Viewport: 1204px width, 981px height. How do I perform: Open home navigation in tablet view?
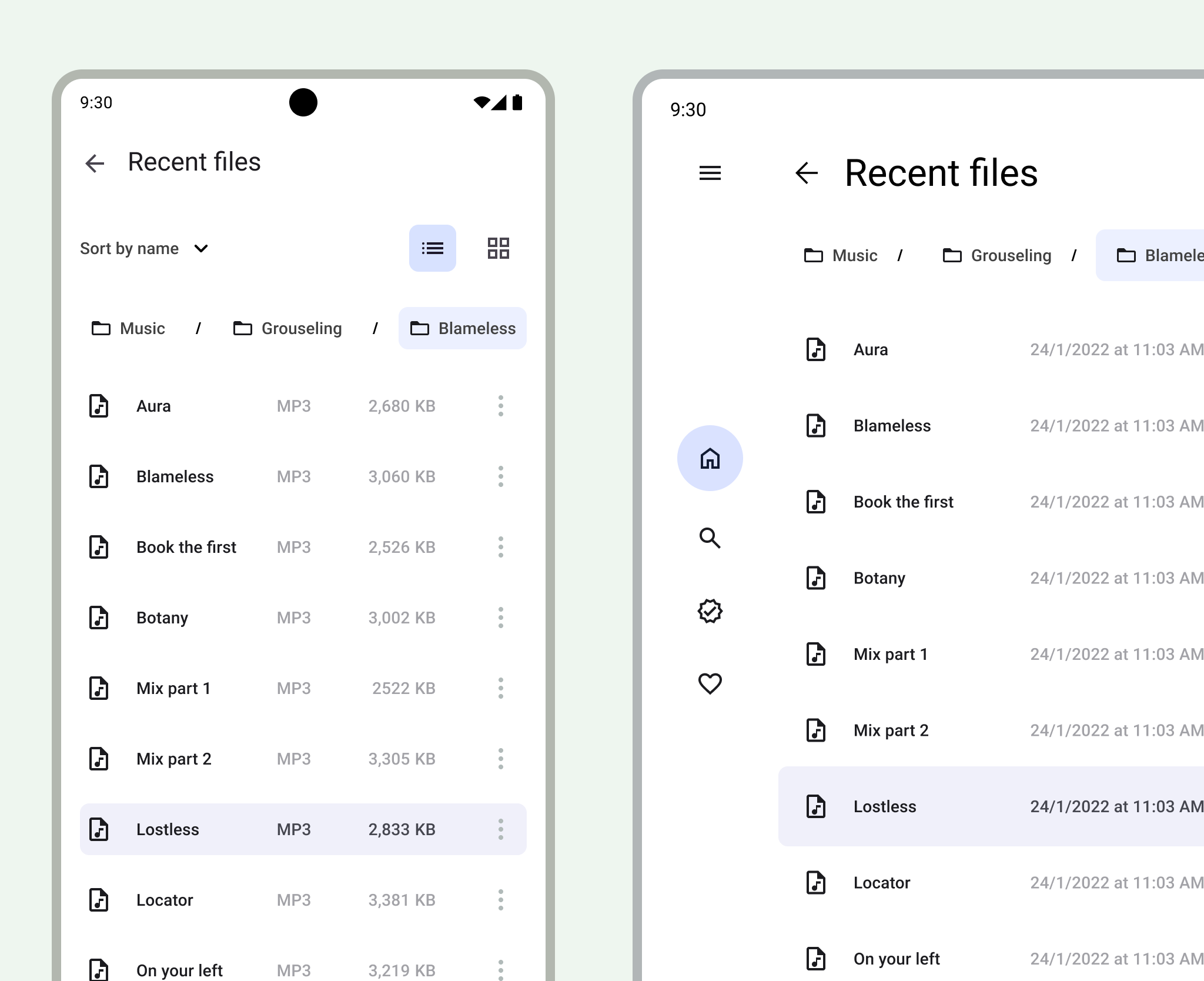click(x=710, y=459)
